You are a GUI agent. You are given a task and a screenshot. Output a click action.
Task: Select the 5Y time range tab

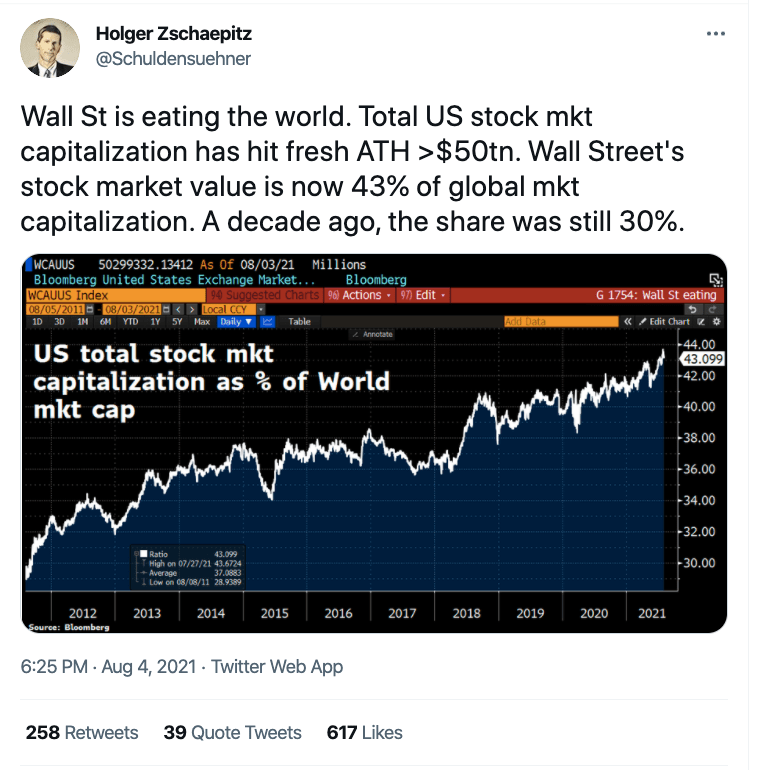tap(177, 322)
